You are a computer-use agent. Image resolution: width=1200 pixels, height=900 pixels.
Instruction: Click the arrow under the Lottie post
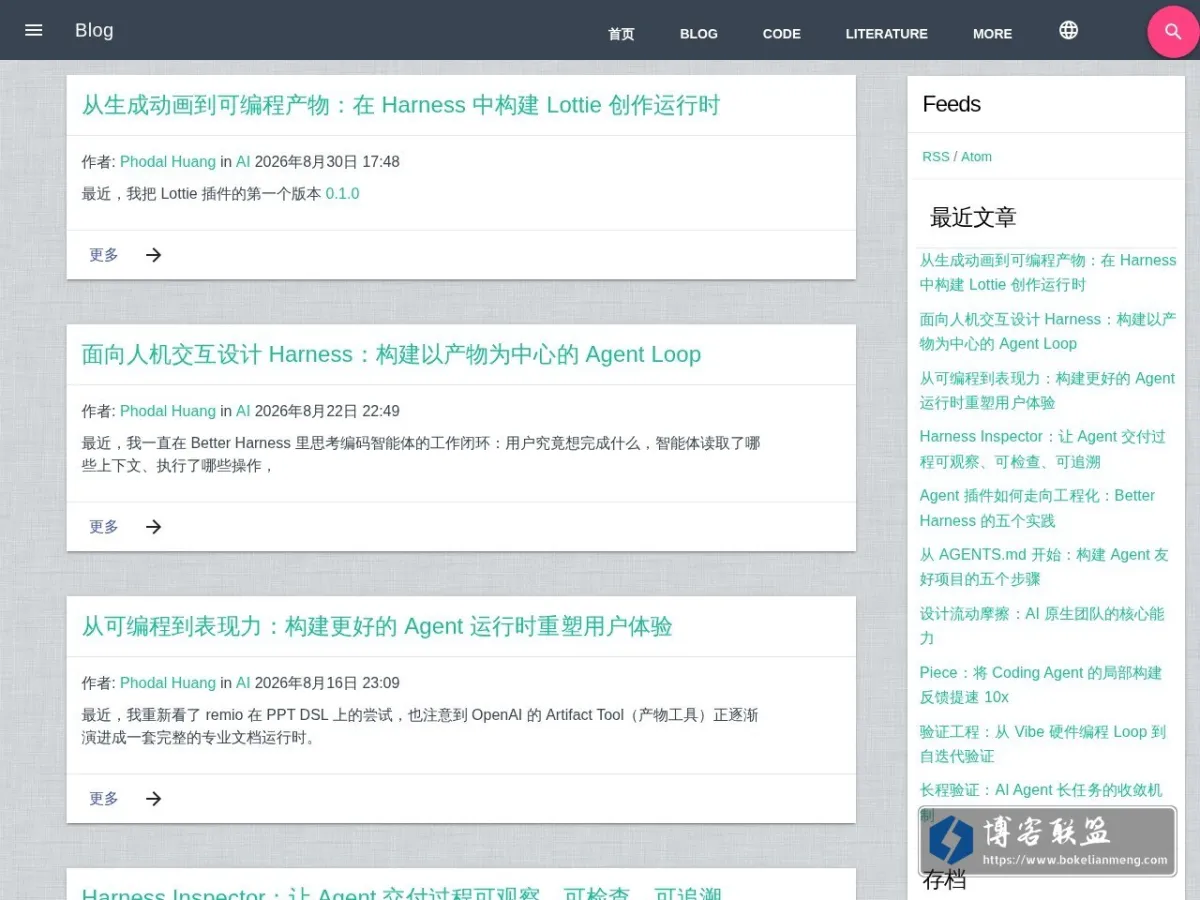153,255
